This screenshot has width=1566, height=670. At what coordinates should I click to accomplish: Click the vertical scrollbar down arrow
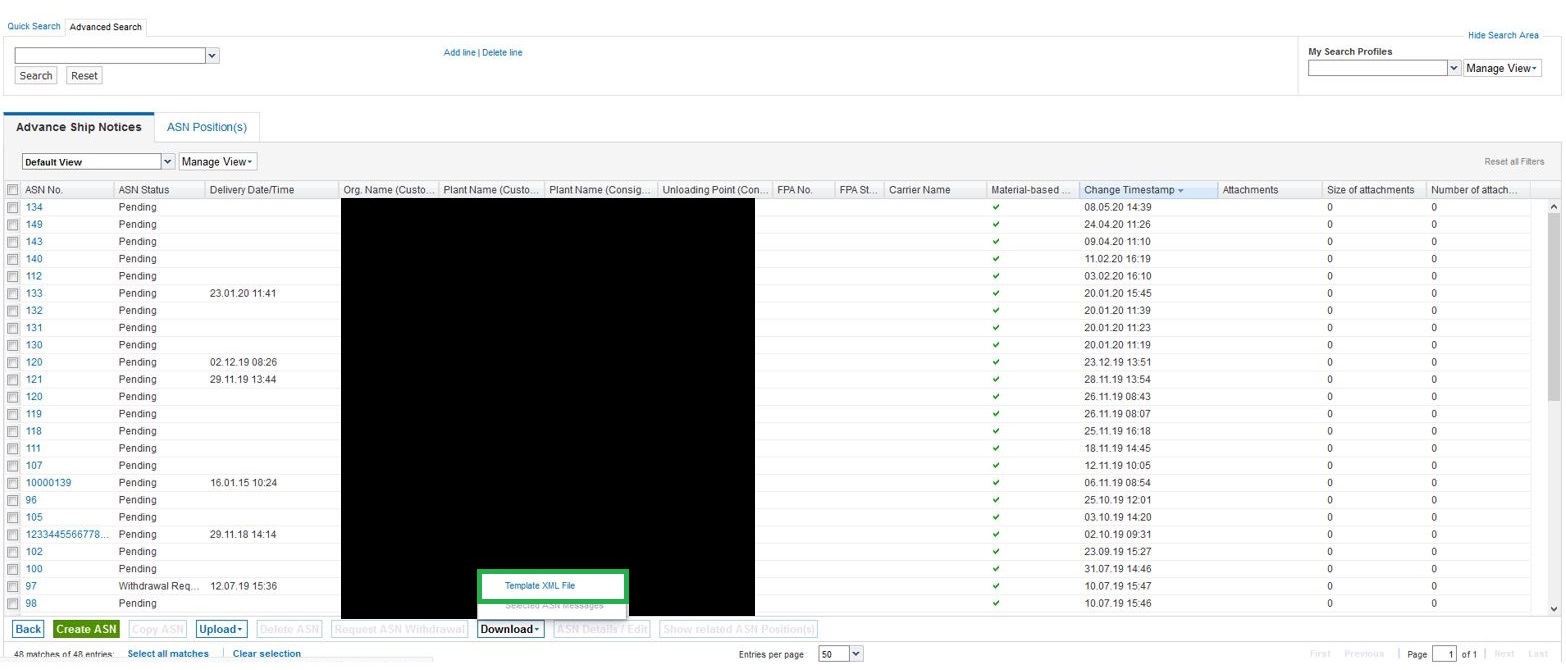click(x=1553, y=608)
